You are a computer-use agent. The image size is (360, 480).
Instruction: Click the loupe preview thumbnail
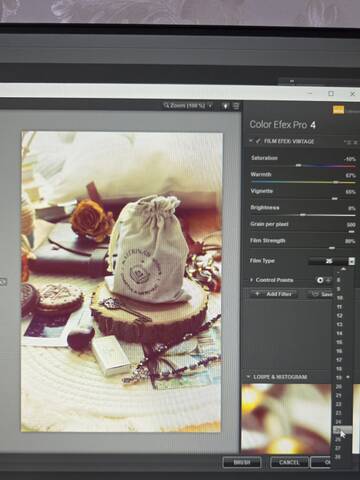coord(286,419)
